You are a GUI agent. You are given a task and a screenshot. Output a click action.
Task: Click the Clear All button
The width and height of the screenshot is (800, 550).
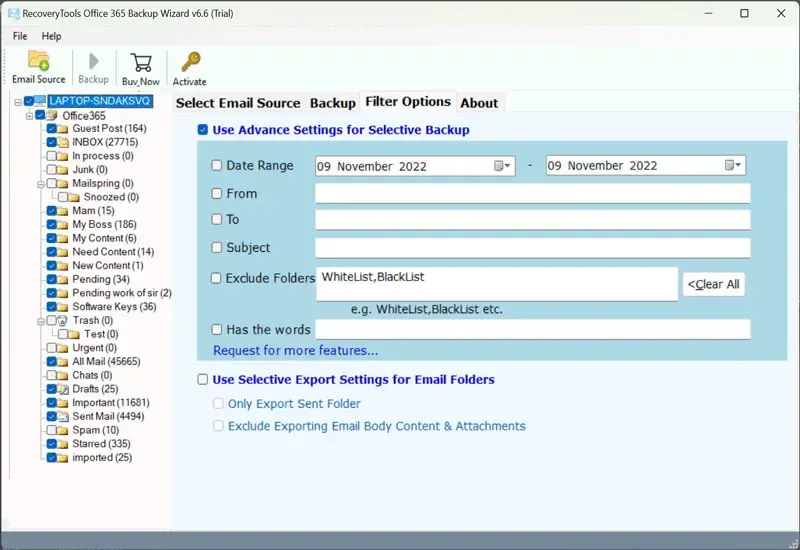(713, 284)
